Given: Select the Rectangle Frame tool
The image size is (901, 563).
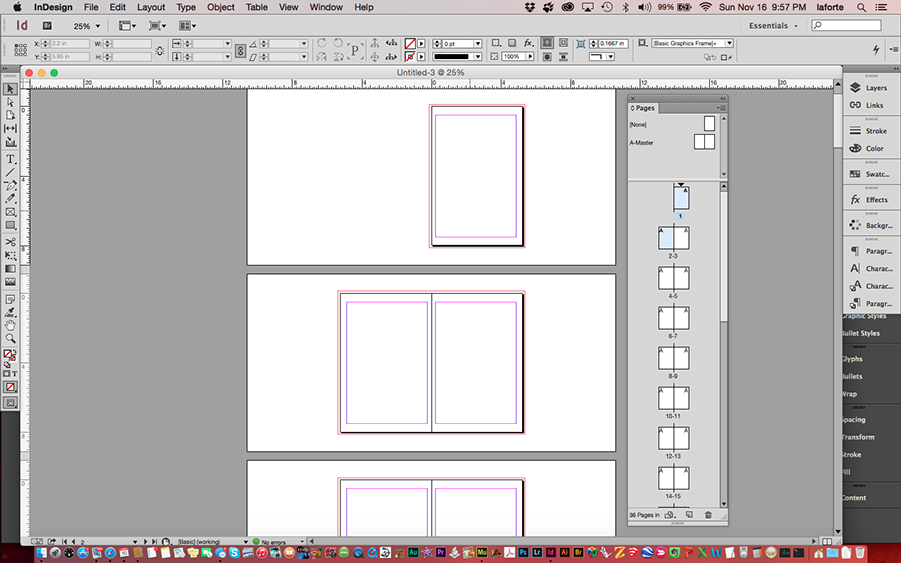Looking at the screenshot, I should (x=10, y=212).
